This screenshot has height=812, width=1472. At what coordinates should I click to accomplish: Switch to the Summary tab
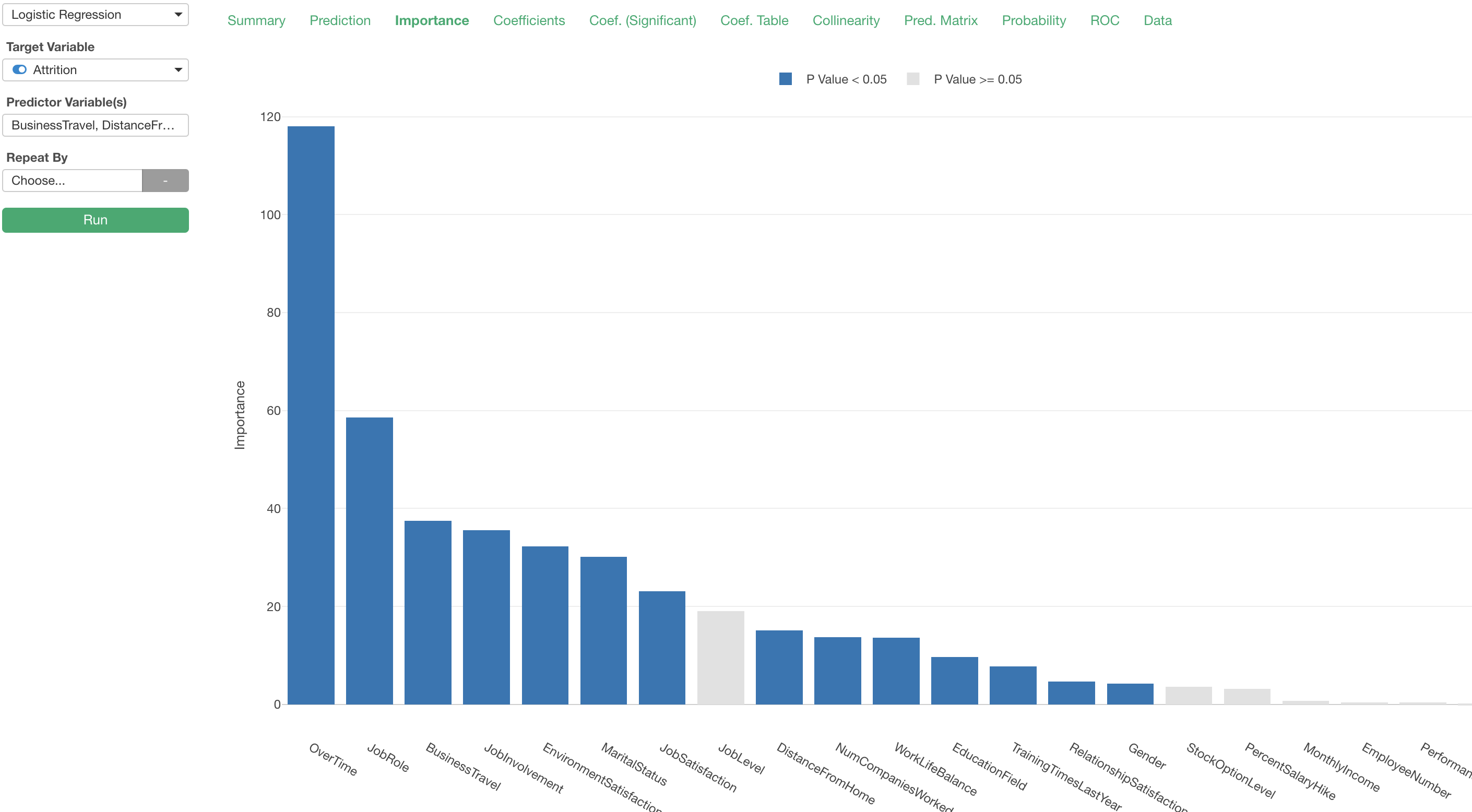(x=256, y=20)
